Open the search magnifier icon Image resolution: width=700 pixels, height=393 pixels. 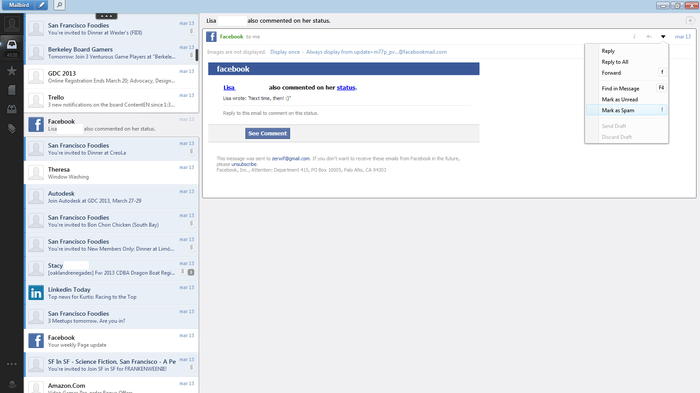(59, 5)
